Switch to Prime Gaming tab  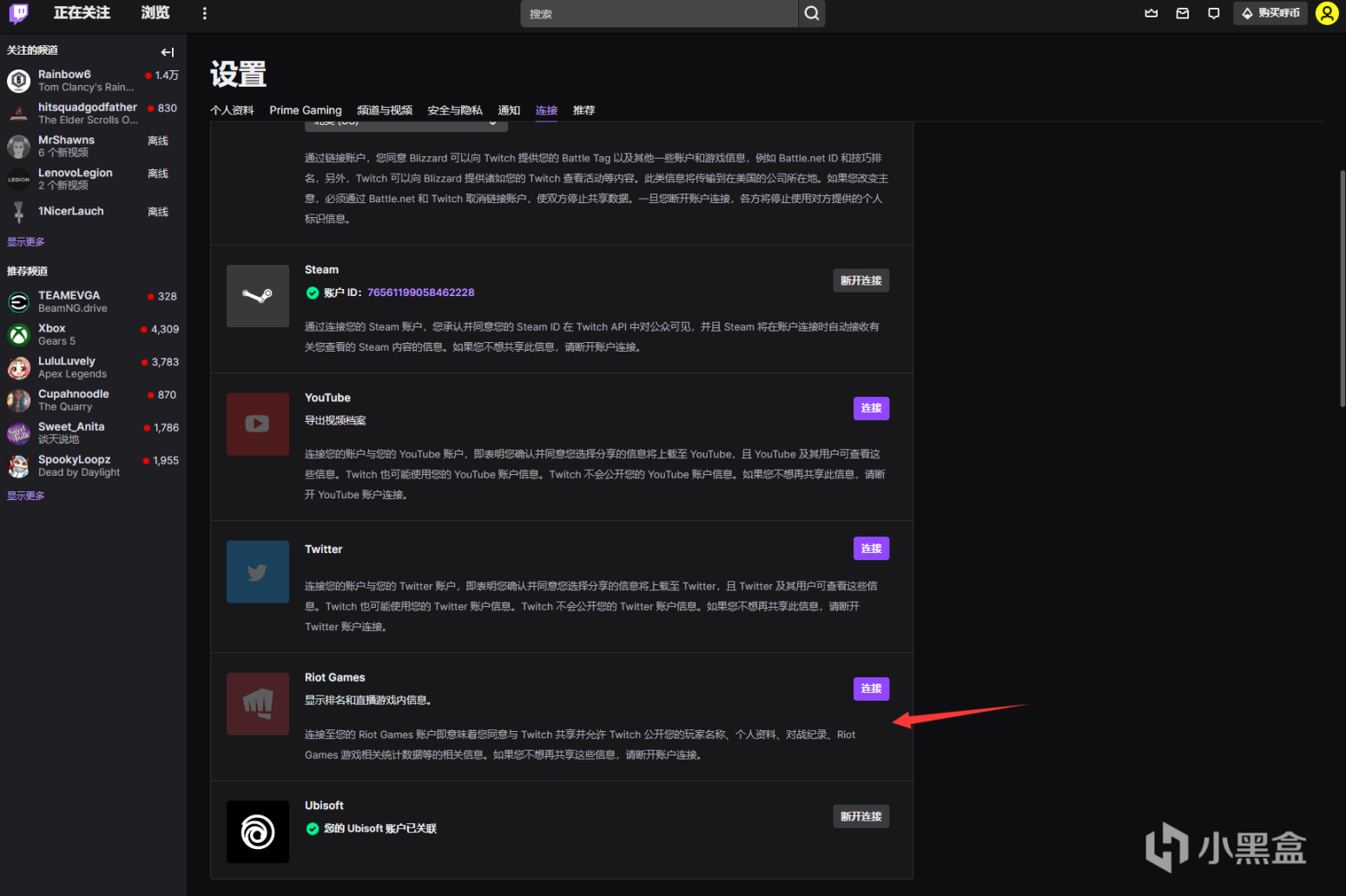point(306,110)
